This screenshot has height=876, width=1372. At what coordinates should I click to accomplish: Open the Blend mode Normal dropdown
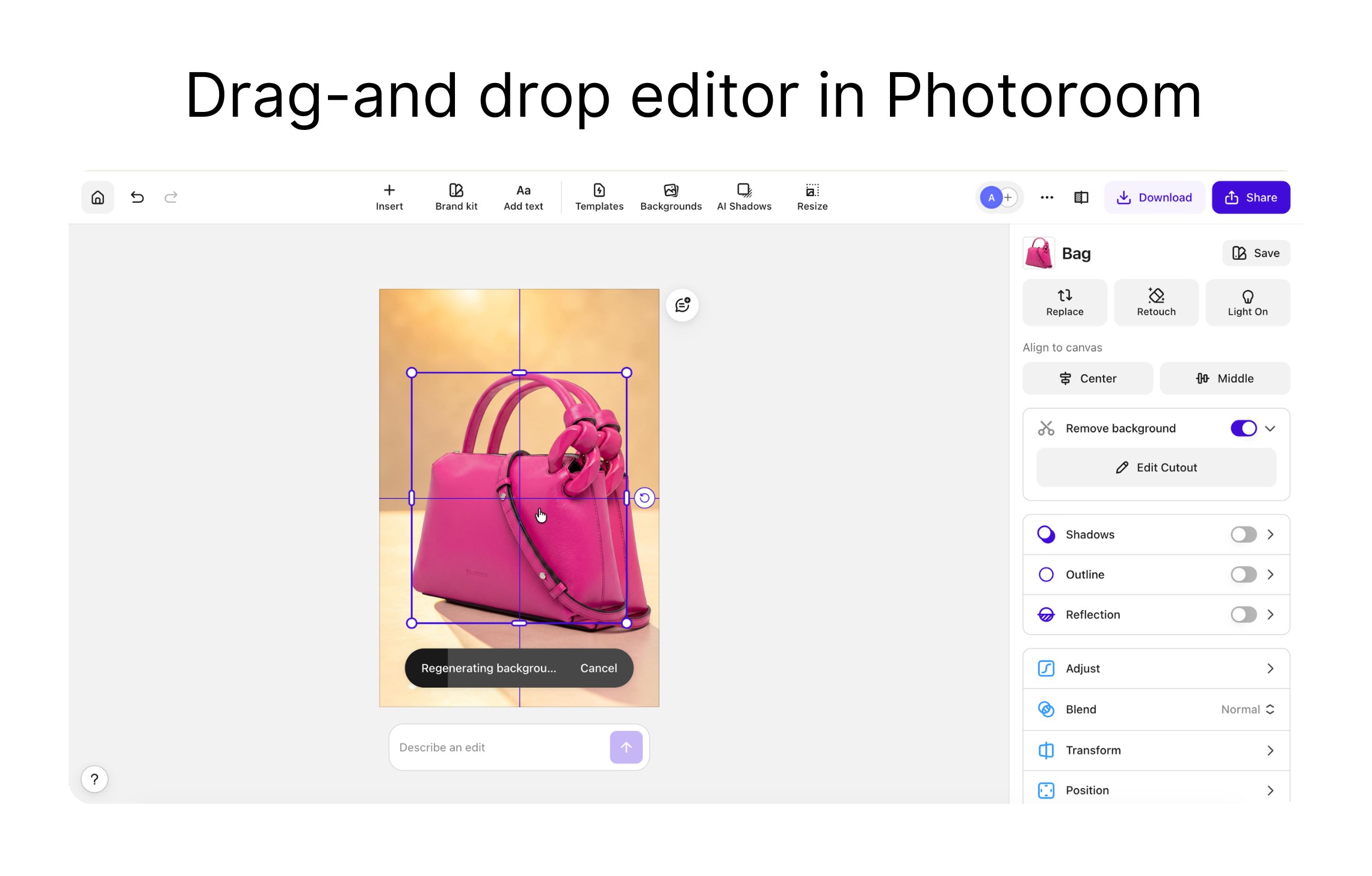click(x=1247, y=709)
